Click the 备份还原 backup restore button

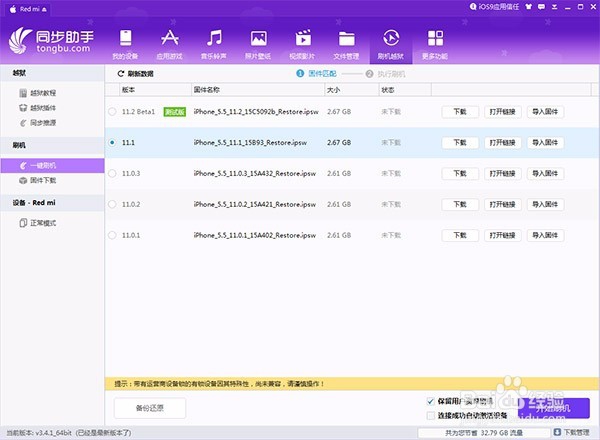tap(150, 408)
